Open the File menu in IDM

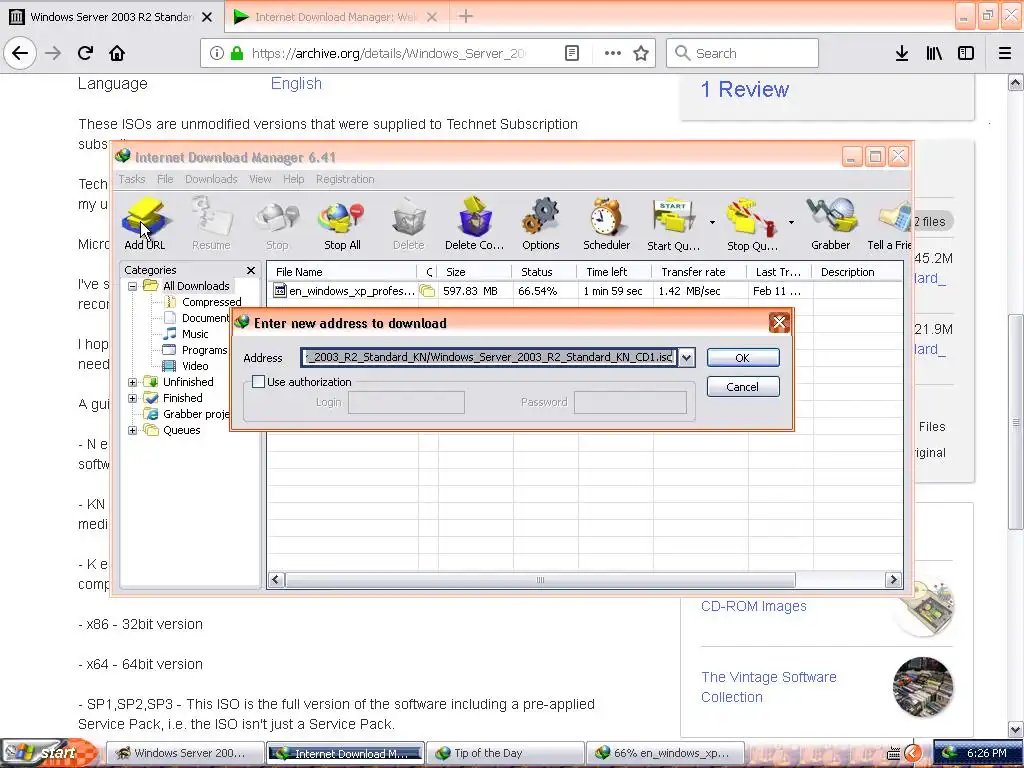(165, 179)
